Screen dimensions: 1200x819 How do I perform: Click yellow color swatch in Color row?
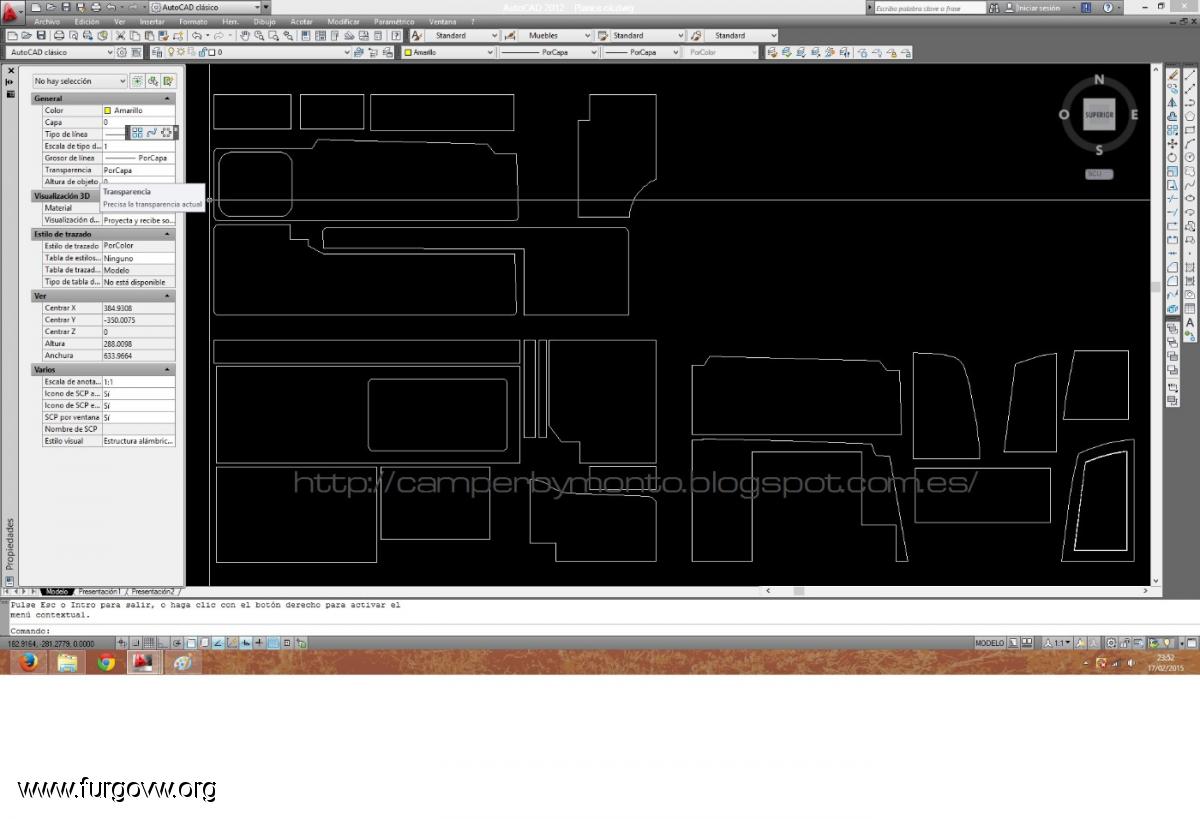coord(108,111)
